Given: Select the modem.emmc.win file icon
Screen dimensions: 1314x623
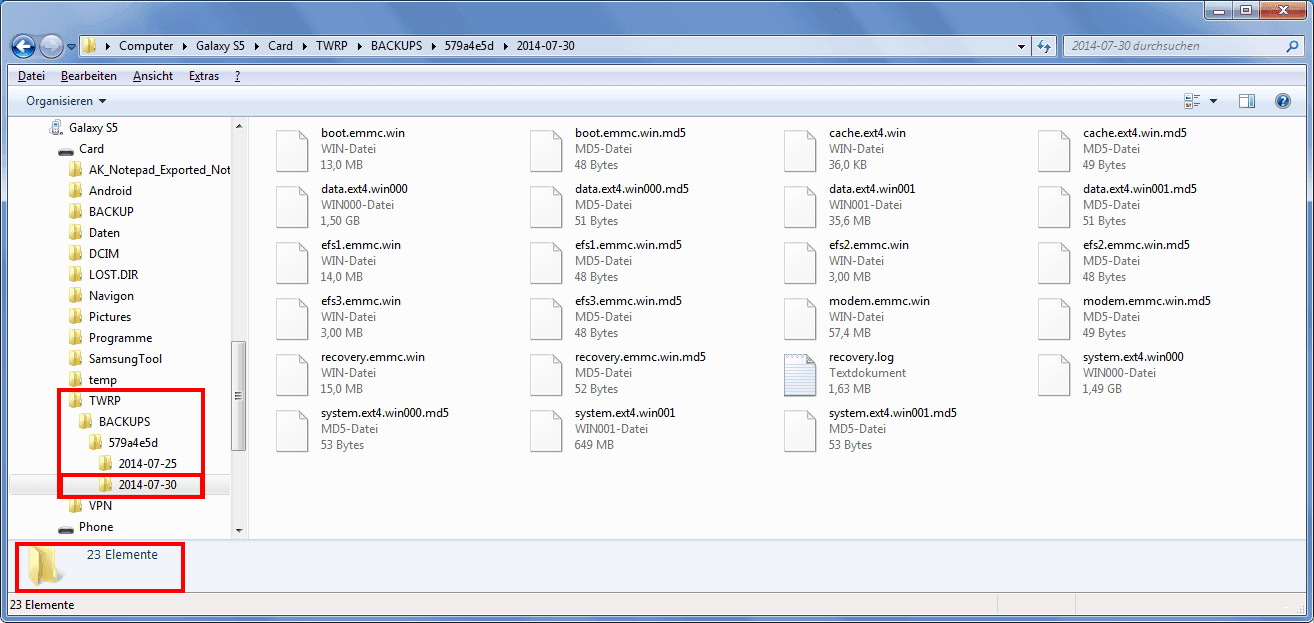Looking at the screenshot, I should (800, 317).
